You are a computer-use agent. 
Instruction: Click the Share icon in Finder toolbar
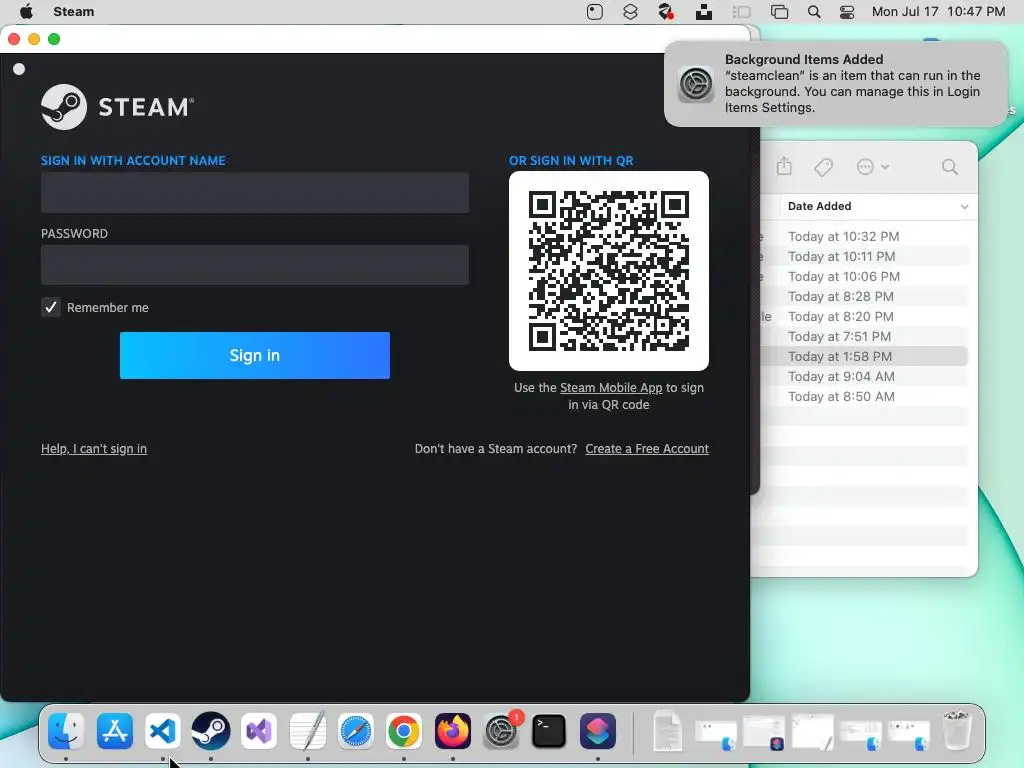[784, 167]
